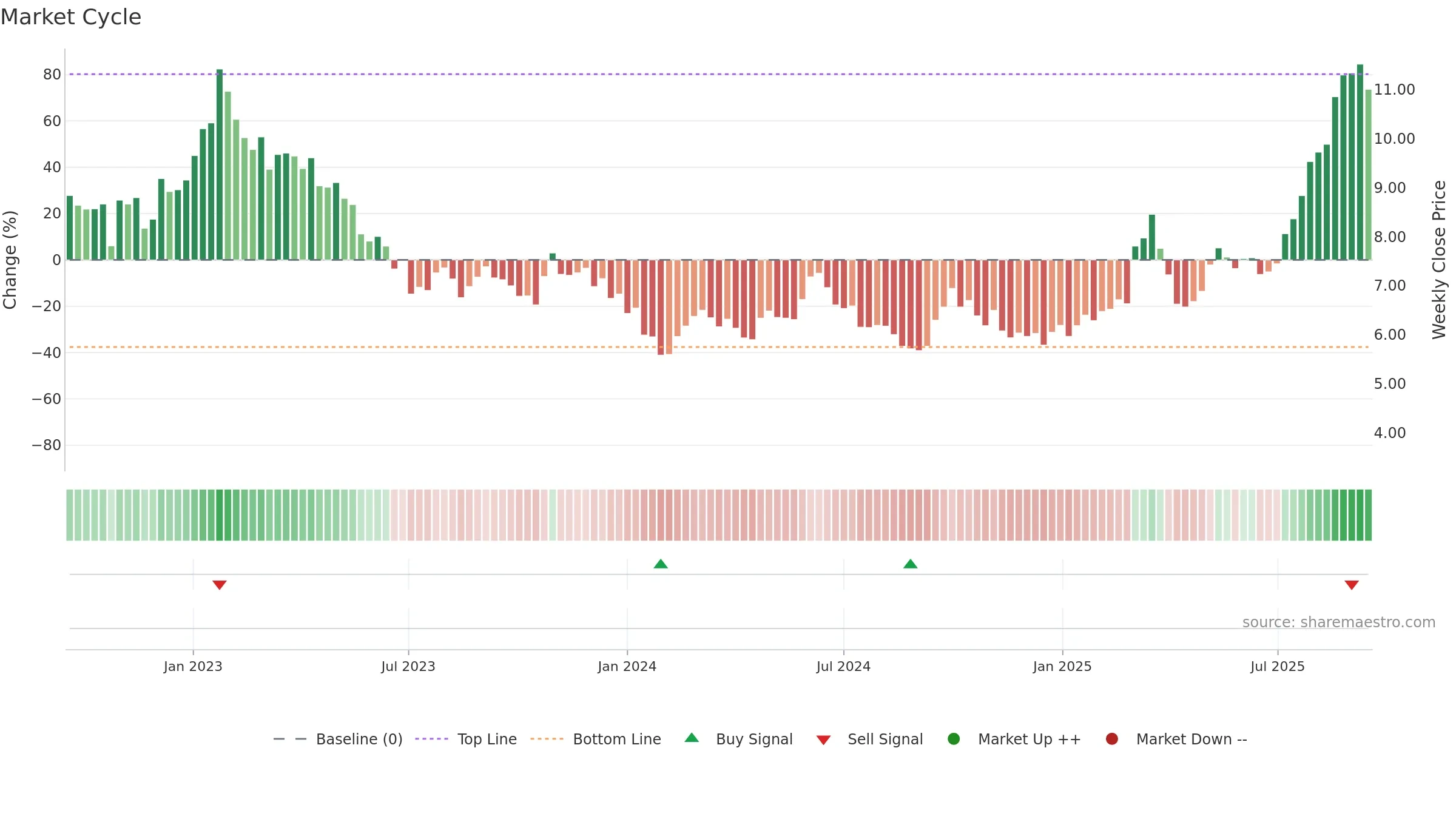This screenshot has width=1456, height=819.
Task: Click the Sell Signal legend label
Action: pyautogui.click(x=885, y=739)
